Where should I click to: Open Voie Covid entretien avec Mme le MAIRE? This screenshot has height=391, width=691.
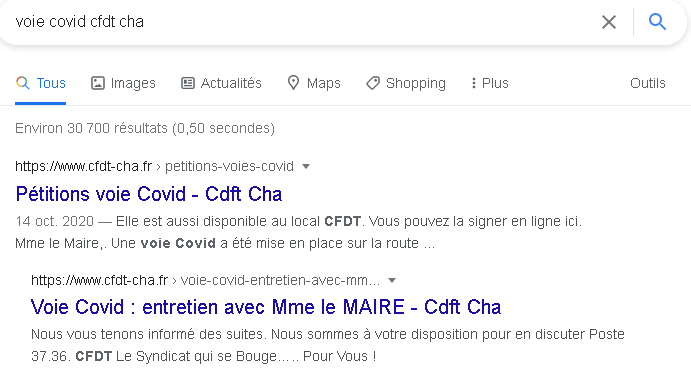tap(266, 307)
